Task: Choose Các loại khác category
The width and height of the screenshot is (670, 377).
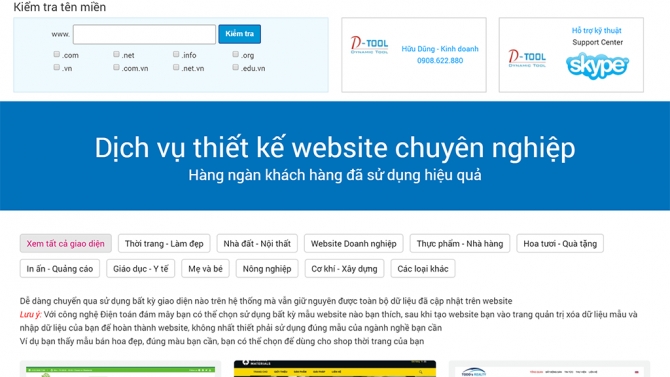Action: [x=423, y=269]
